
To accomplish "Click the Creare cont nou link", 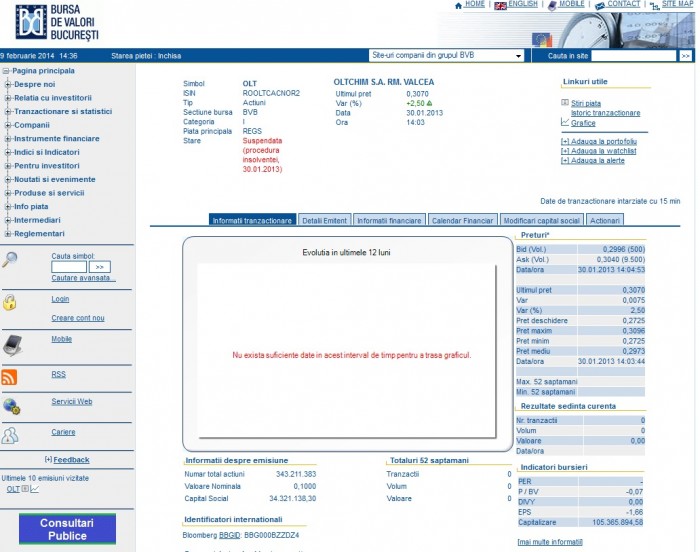I will (x=78, y=318).
